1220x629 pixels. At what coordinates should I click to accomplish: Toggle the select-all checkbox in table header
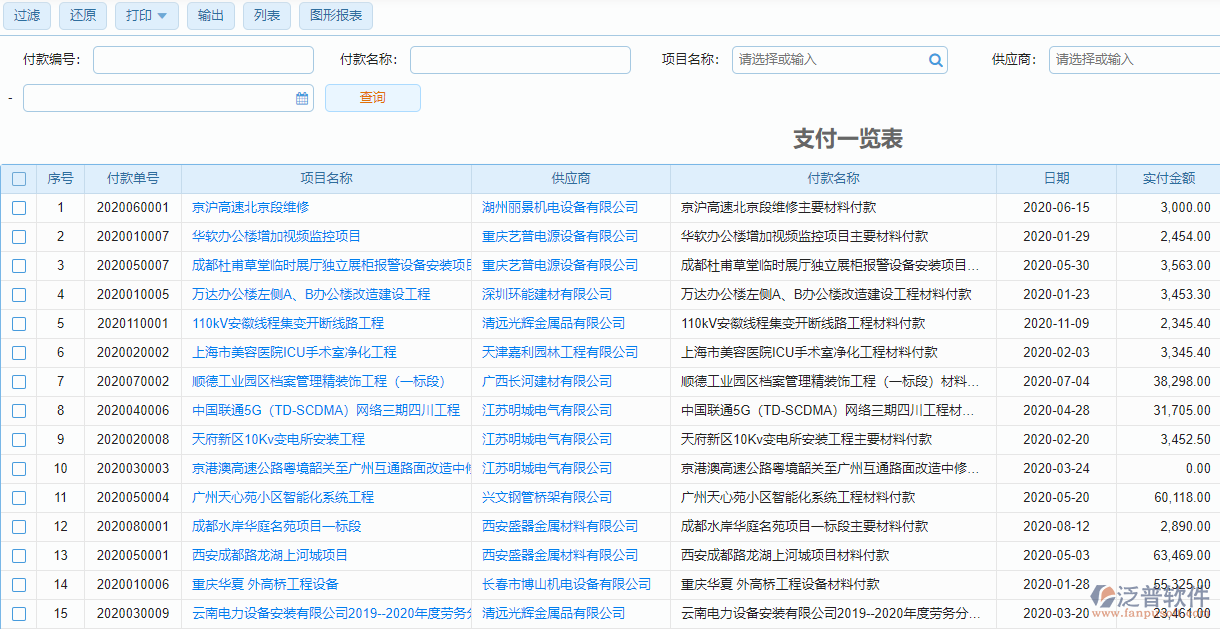pyautogui.click(x=19, y=178)
